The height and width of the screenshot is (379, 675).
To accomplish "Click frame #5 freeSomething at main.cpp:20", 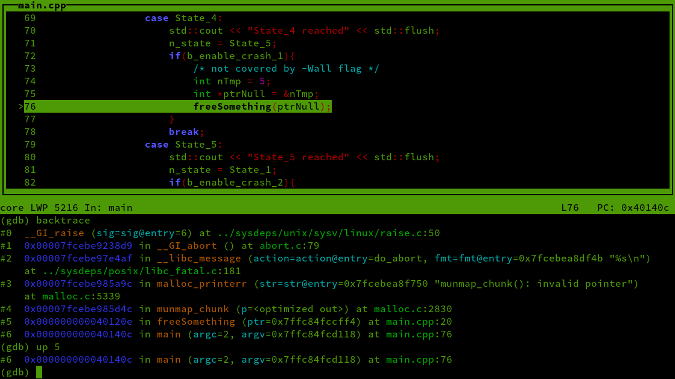I will [x=226, y=322].
